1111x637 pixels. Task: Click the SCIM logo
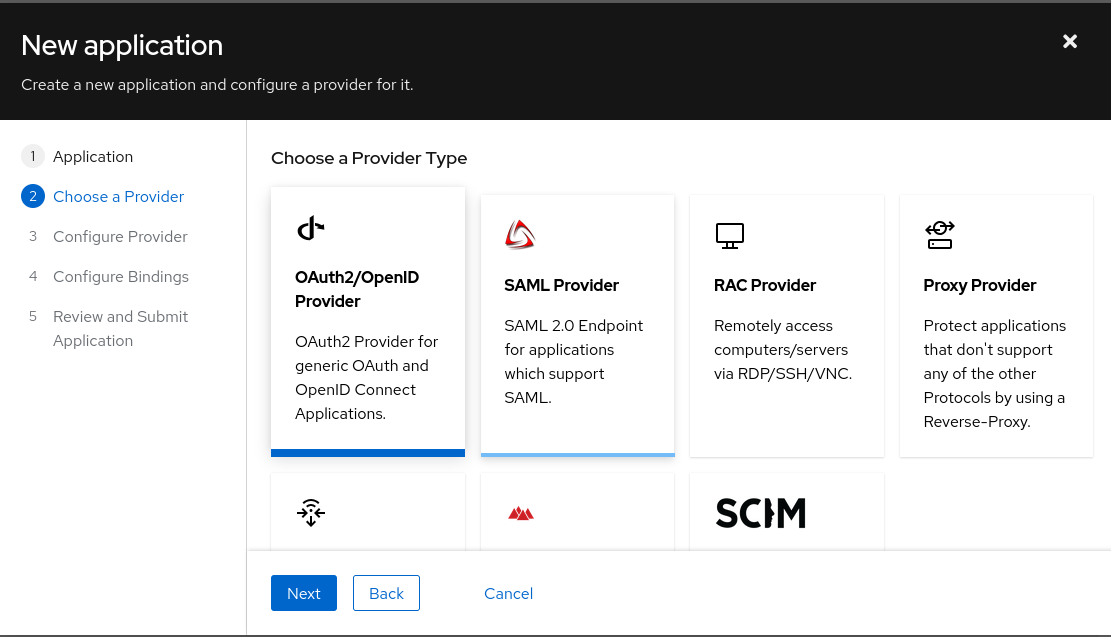(760, 512)
